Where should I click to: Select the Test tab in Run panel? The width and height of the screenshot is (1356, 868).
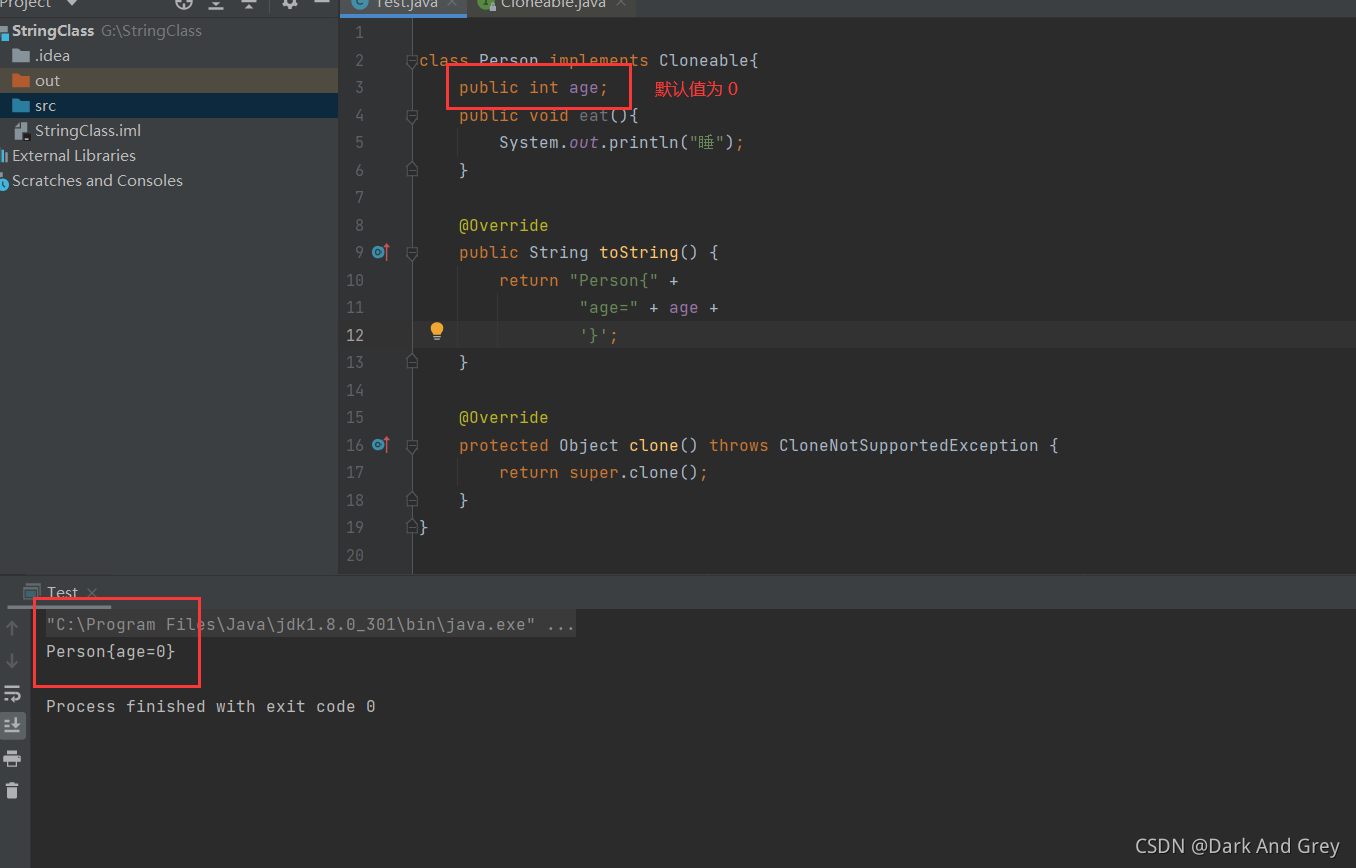[x=62, y=592]
